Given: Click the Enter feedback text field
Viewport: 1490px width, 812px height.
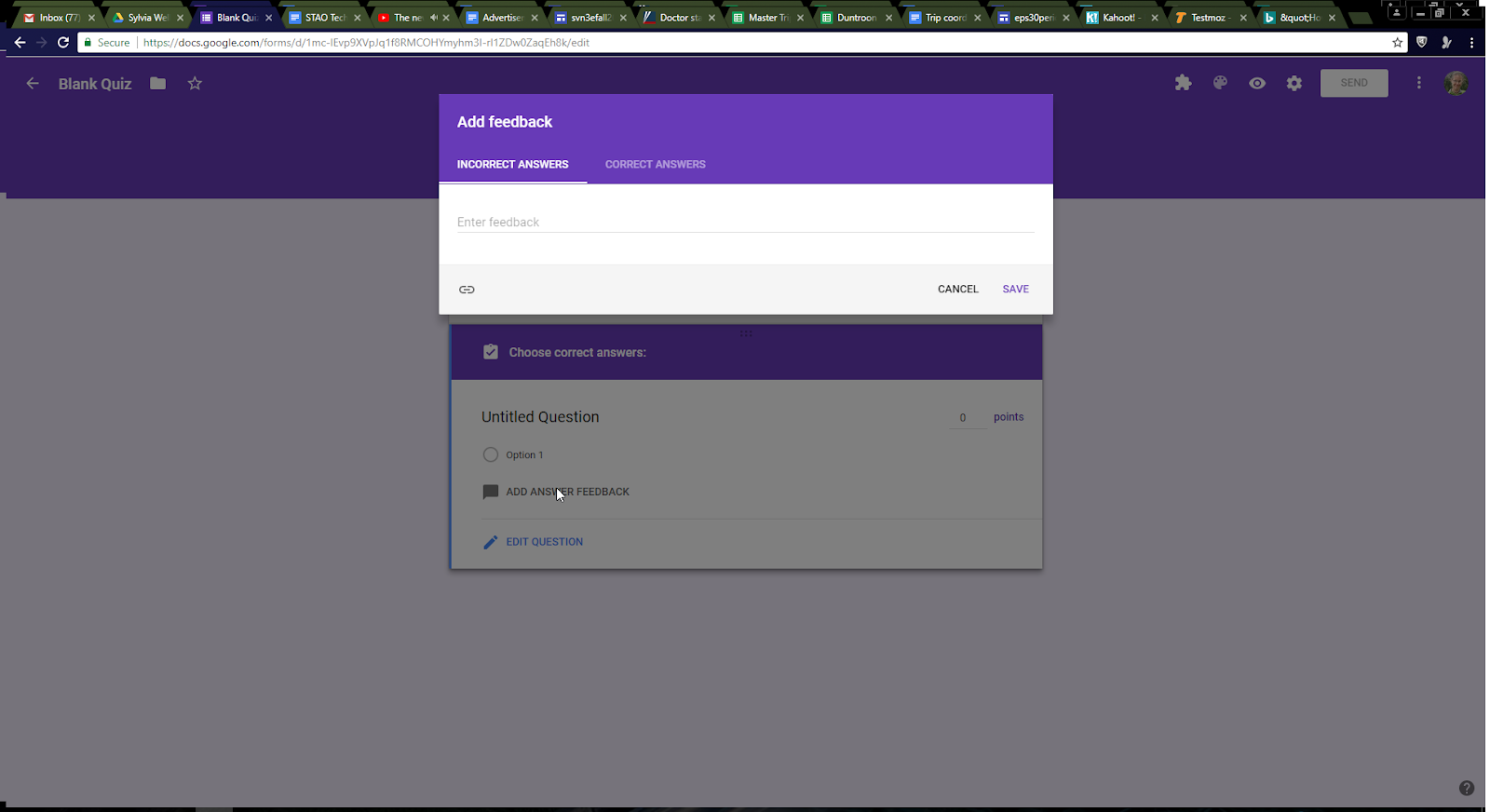Looking at the screenshot, I should coord(746,222).
